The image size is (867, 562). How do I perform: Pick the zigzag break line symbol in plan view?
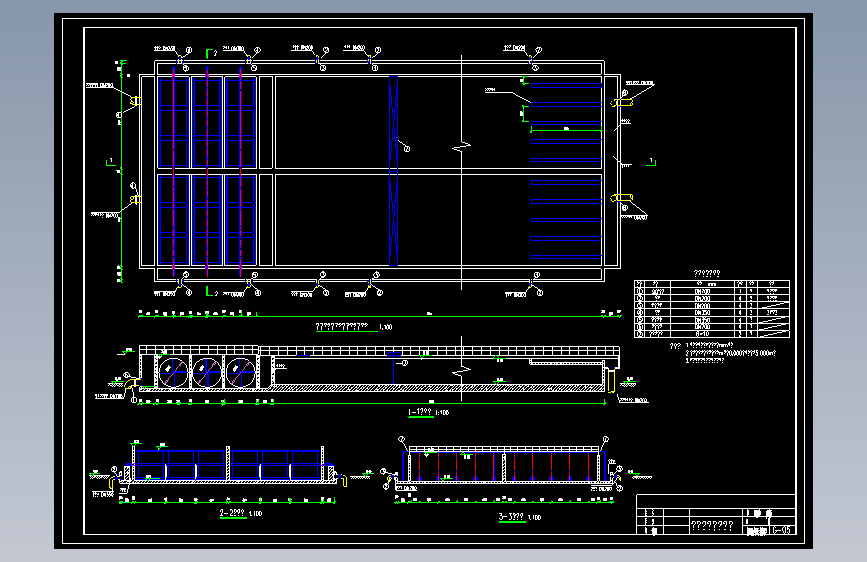coord(462,147)
